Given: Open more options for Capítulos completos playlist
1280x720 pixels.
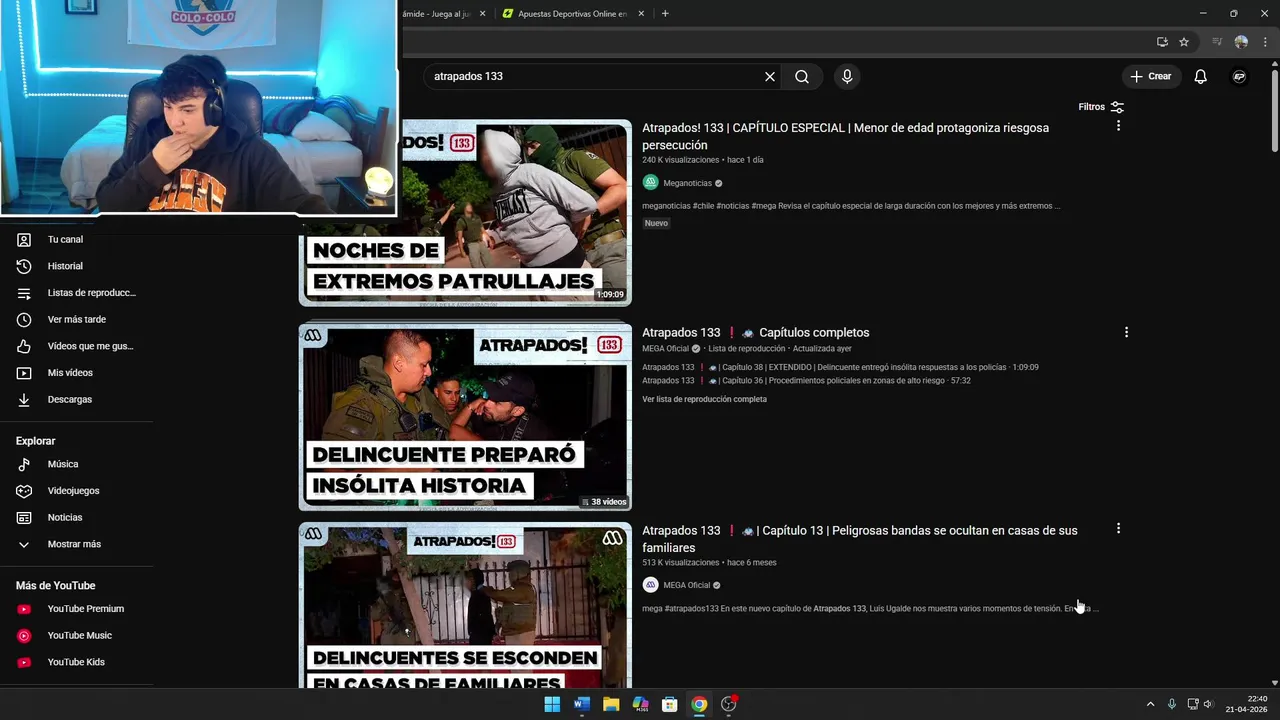Looking at the screenshot, I should click(x=1126, y=333).
